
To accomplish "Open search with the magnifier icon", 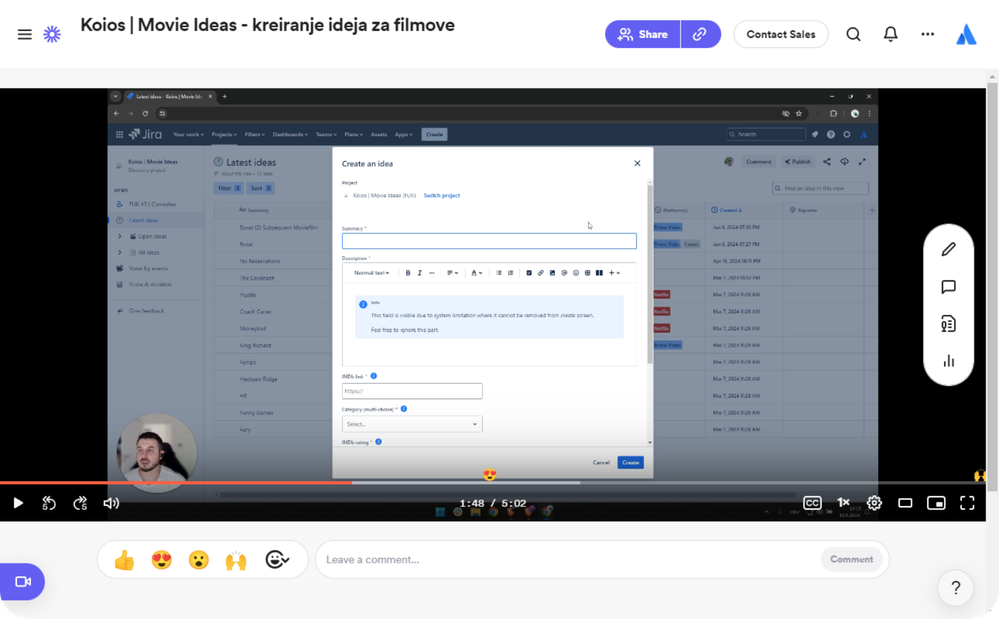I will [x=853, y=34].
